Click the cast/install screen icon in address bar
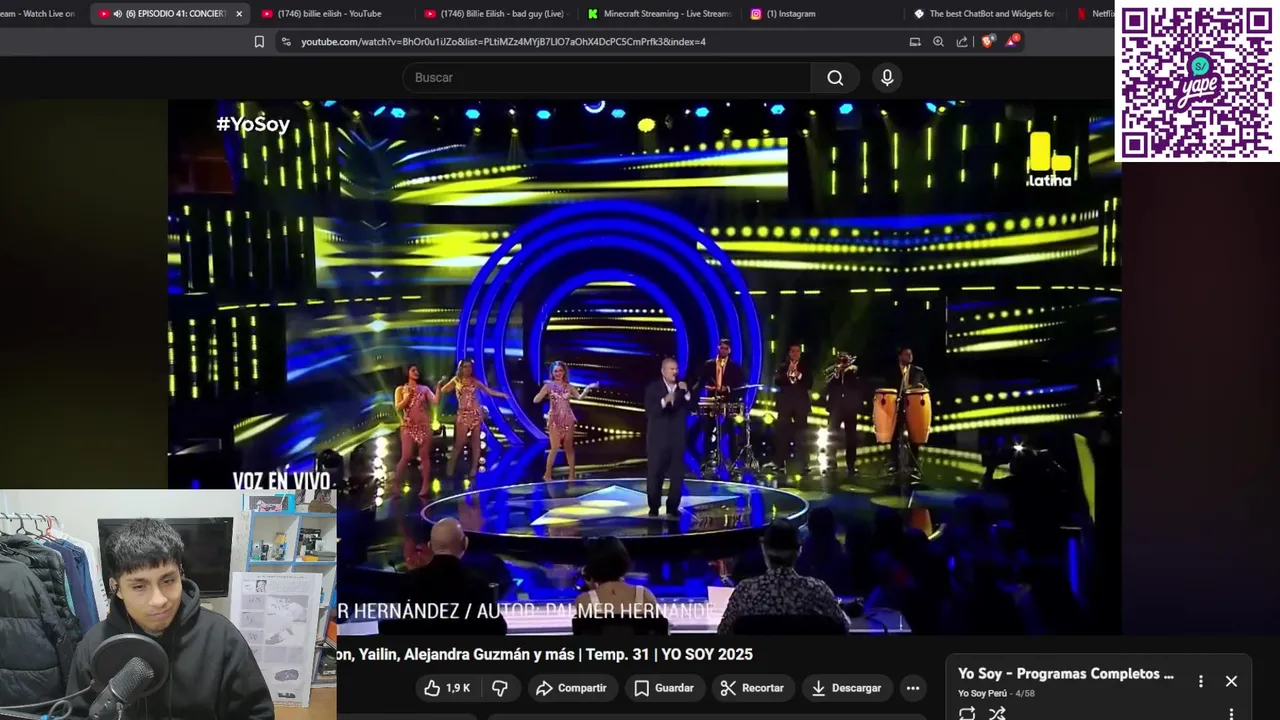The image size is (1280, 720). point(915,42)
